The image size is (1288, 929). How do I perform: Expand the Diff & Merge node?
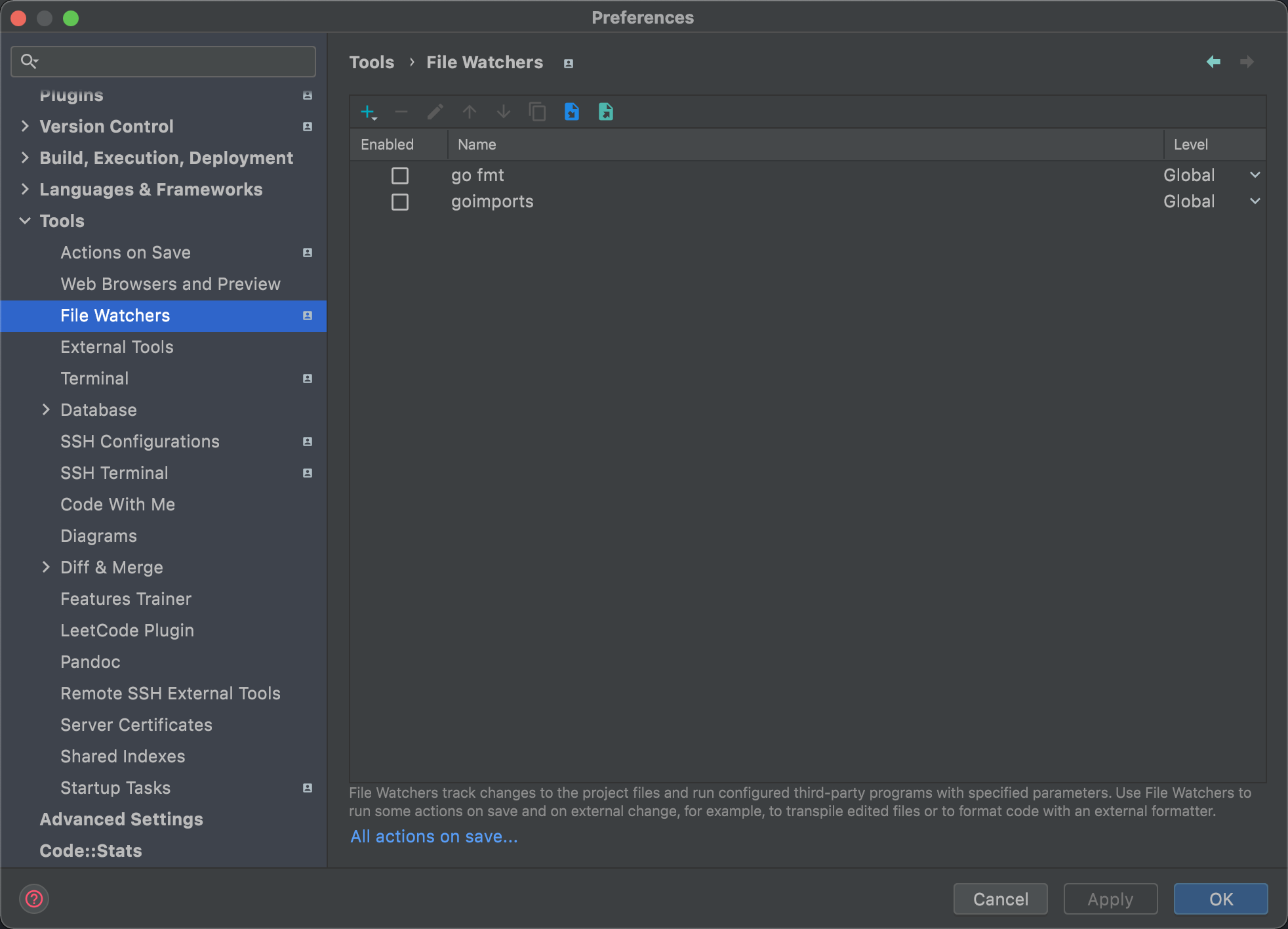tap(46, 567)
